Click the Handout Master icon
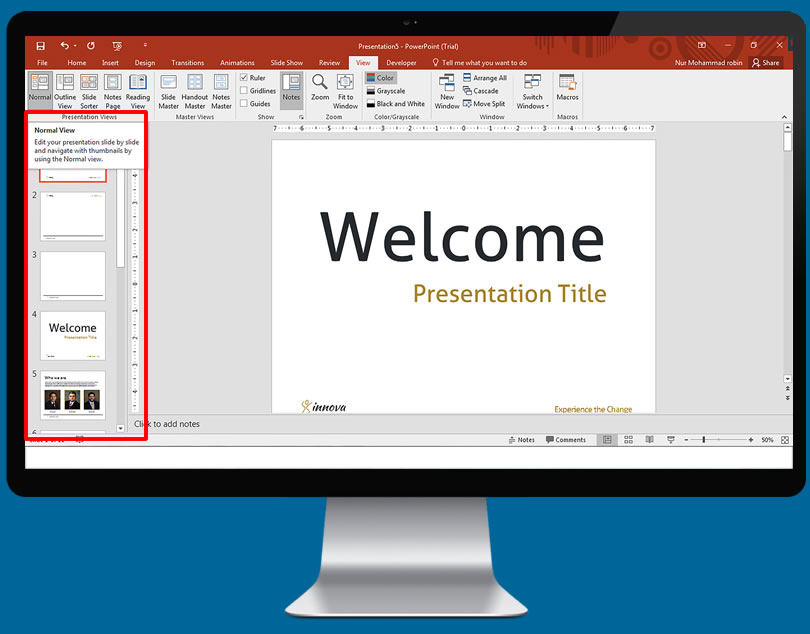The height and width of the screenshot is (634, 810). coord(195,89)
